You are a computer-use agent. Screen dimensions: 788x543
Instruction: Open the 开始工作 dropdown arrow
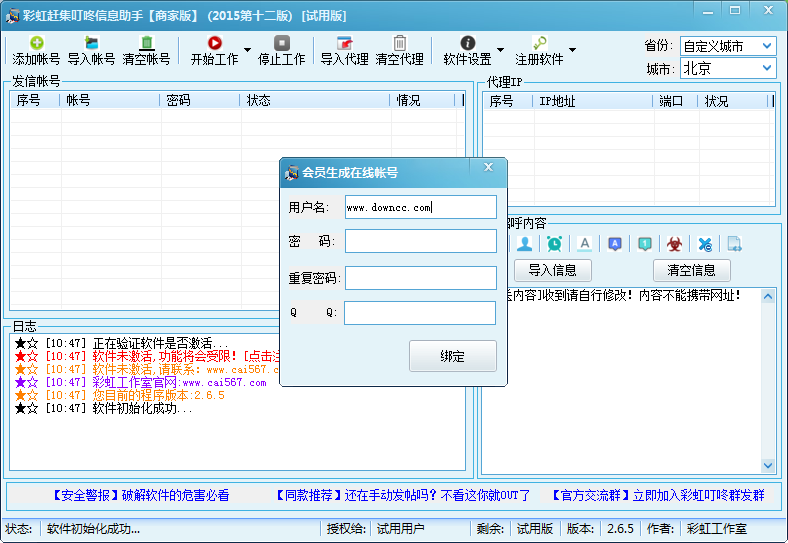click(247, 50)
